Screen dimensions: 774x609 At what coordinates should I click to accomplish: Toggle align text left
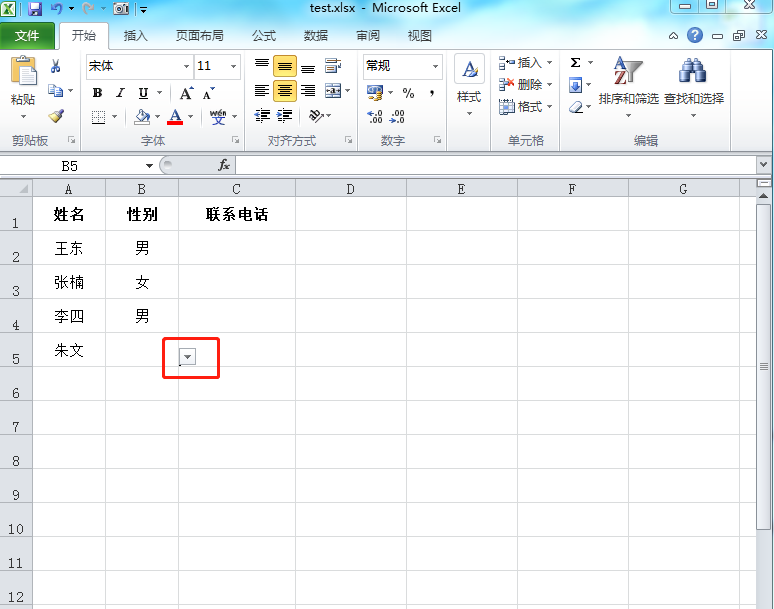(262, 90)
